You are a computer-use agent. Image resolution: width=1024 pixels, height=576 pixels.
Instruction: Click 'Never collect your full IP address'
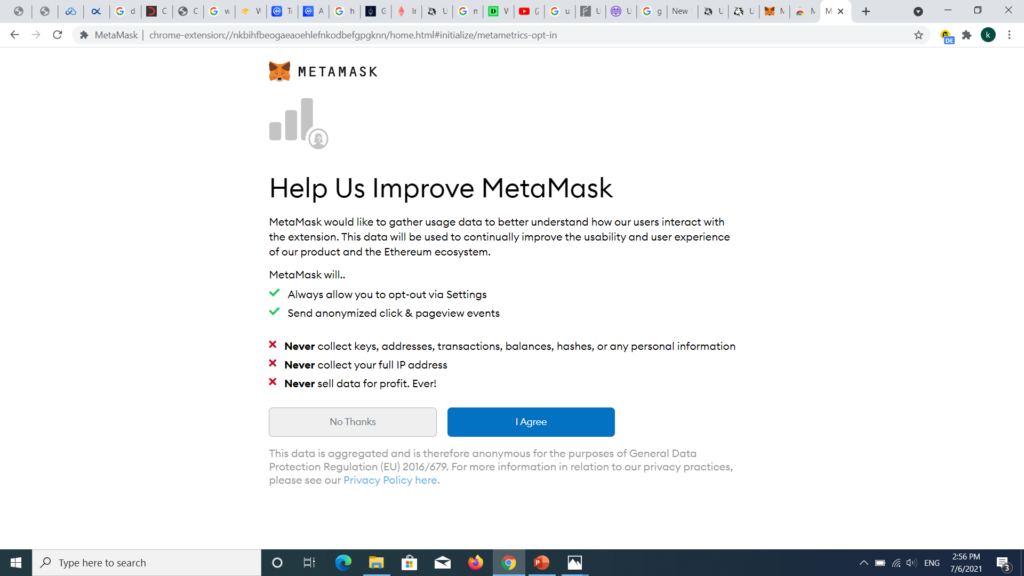(x=366, y=365)
